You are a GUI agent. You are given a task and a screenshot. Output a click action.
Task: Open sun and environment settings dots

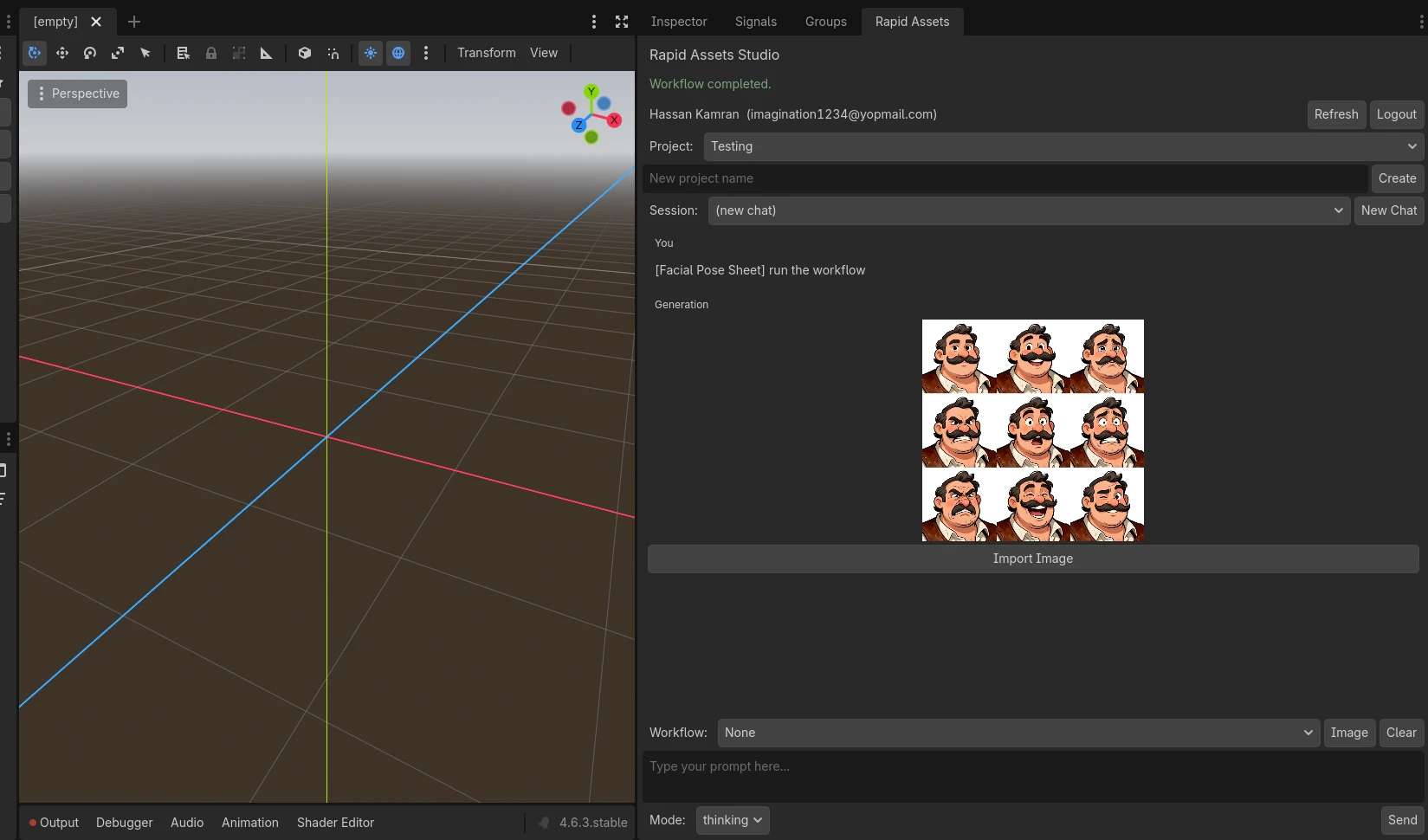426,53
